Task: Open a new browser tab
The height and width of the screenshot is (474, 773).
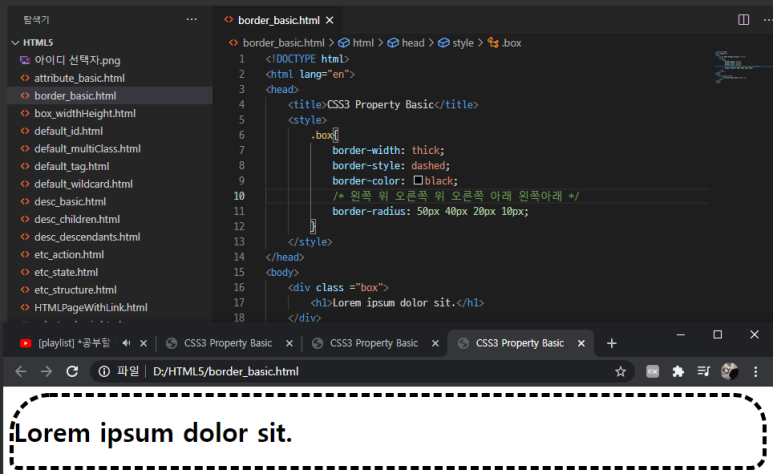Action: click(x=611, y=343)
